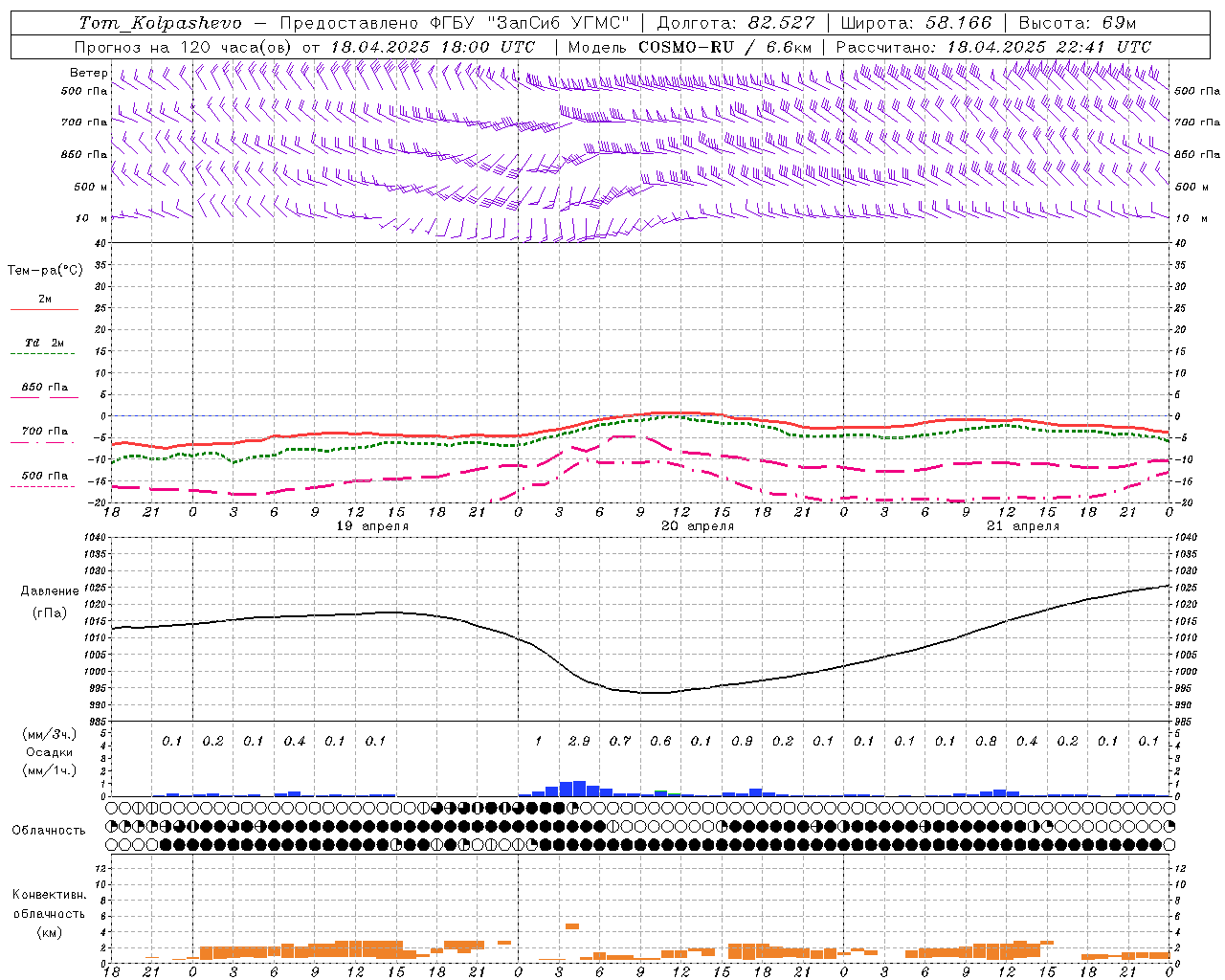Click the 19 апреля date label
Viewport: 1225px width, 980px height.
[372, 526]
